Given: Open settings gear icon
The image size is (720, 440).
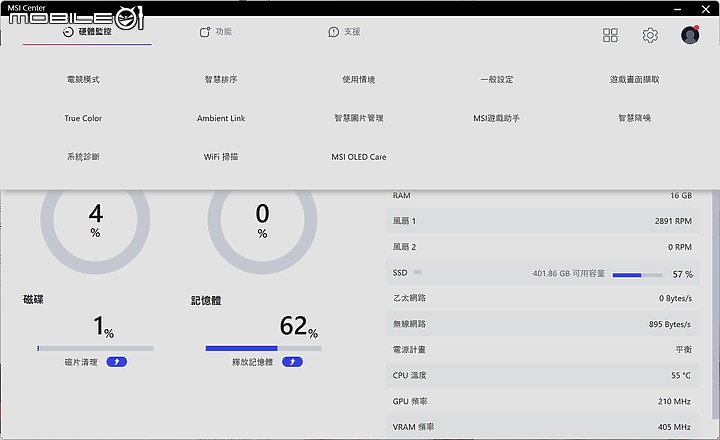Looking at the screenshot, I should tap(650, 35).
